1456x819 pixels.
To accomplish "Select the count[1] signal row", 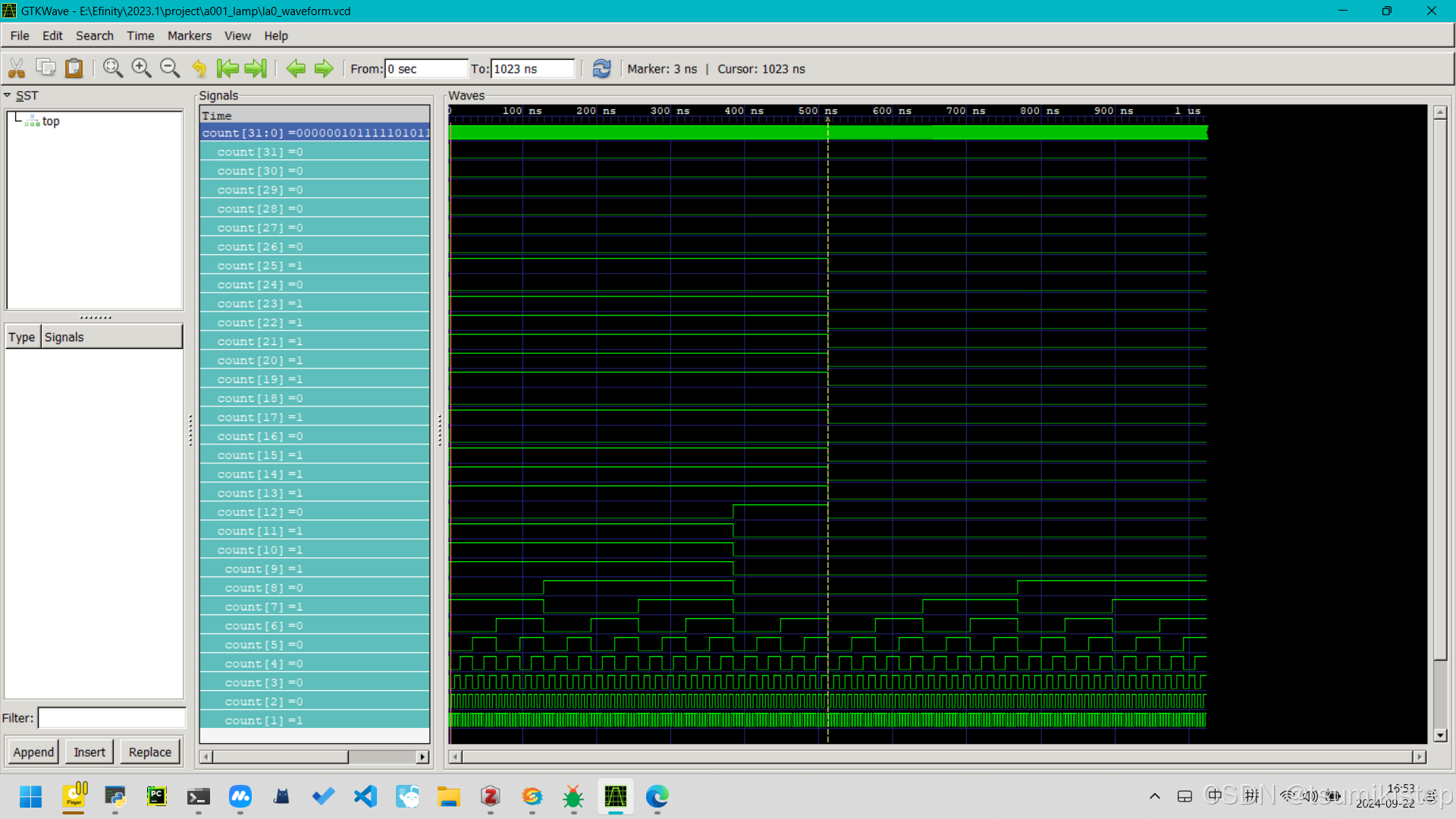I will [x=315, y=720].
